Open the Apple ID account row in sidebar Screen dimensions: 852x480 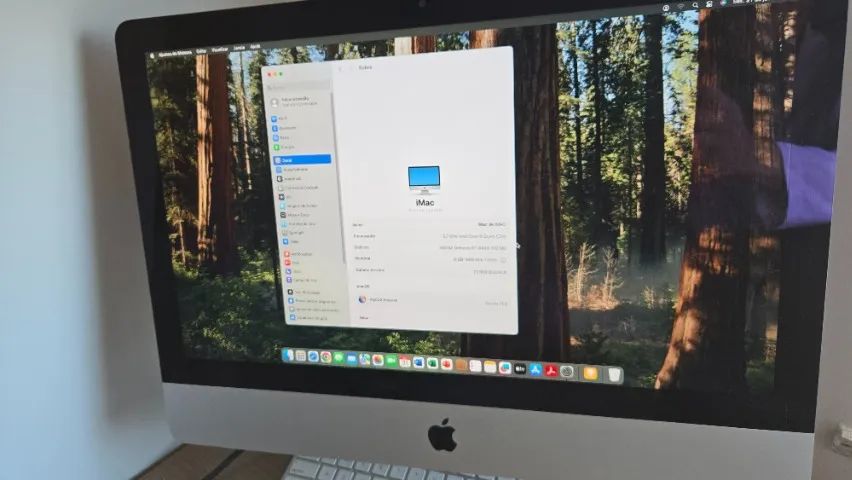coord(298,102)
